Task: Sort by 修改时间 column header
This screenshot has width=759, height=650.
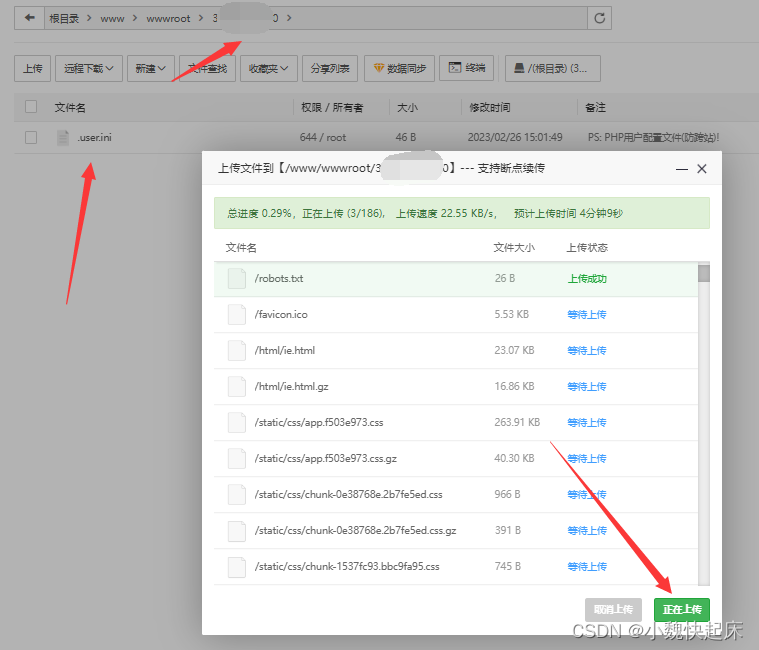Action: coord(489,107)
